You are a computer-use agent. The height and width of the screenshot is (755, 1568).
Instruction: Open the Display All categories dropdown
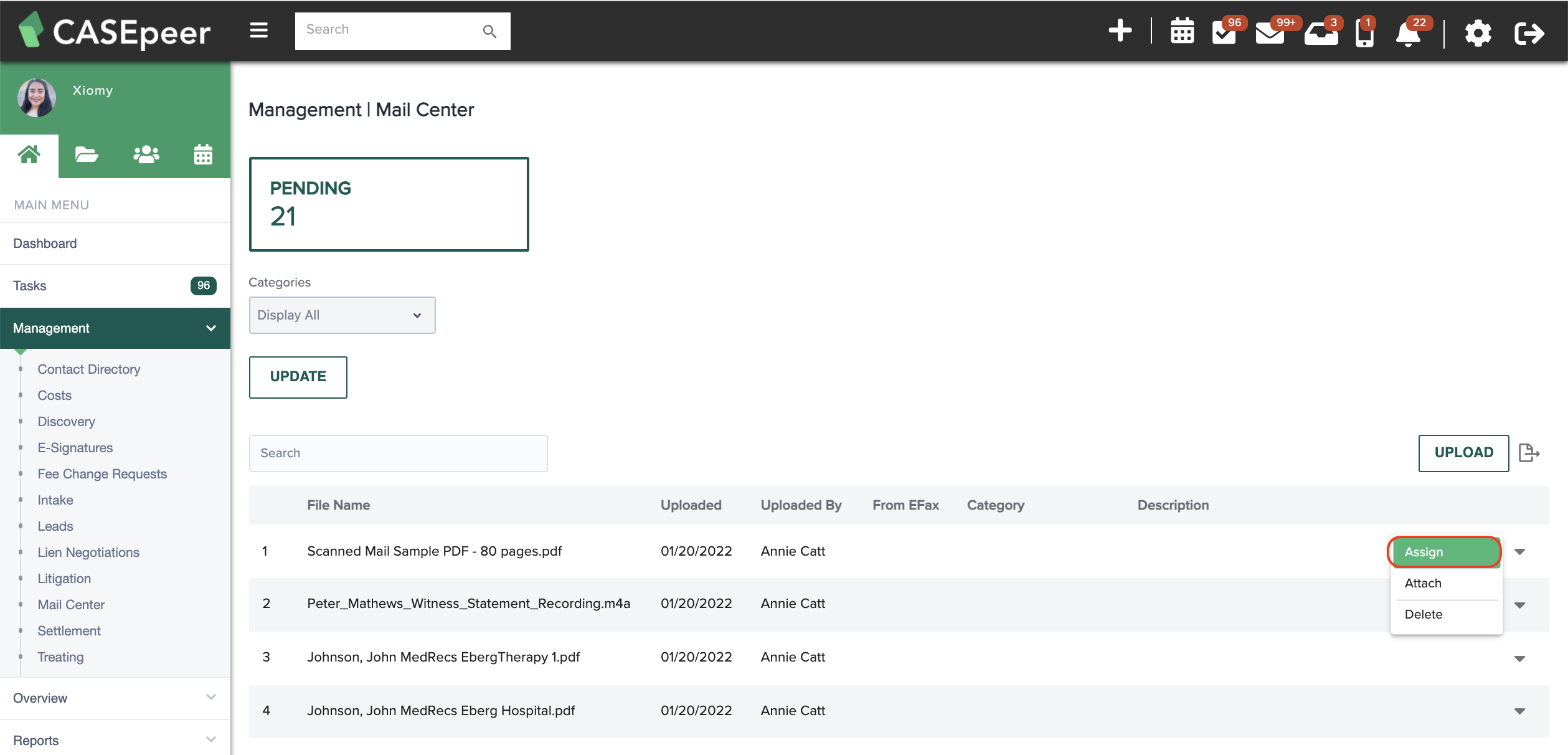[x=341, y=315]
